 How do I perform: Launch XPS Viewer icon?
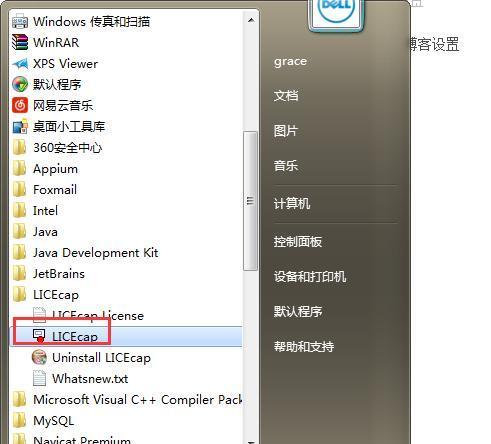(20, 64)
